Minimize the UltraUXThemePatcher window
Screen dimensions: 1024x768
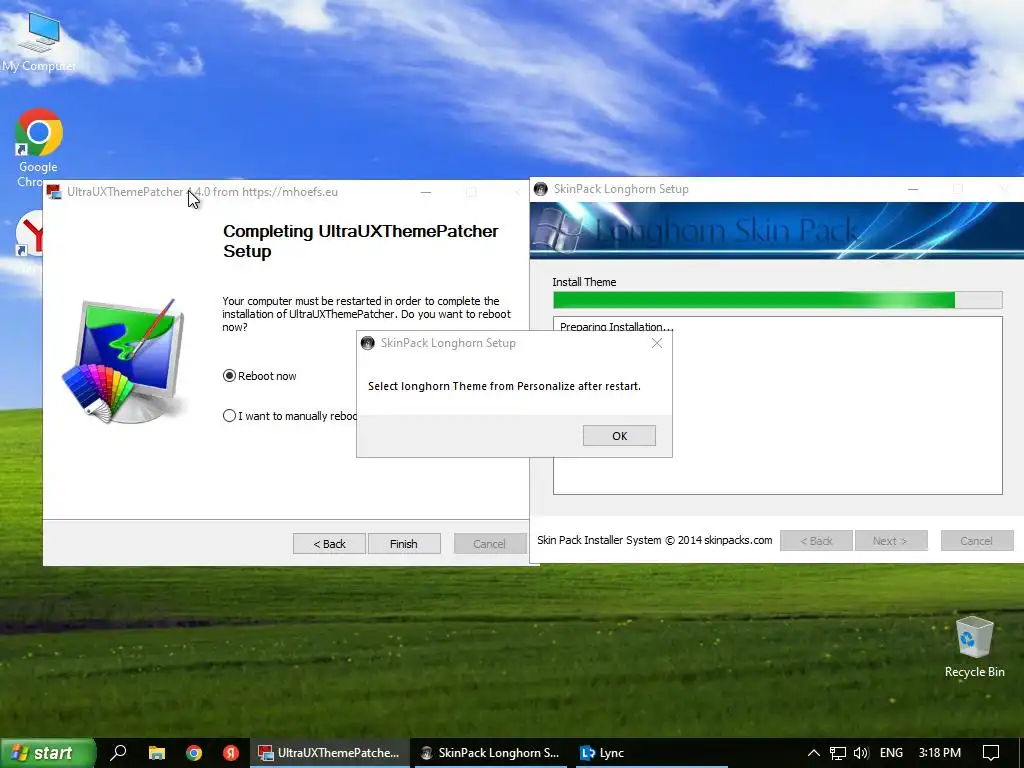pos(426,192)
